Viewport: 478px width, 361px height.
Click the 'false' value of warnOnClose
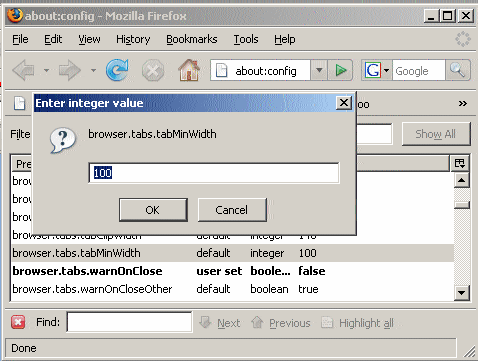tap(312, 271)
